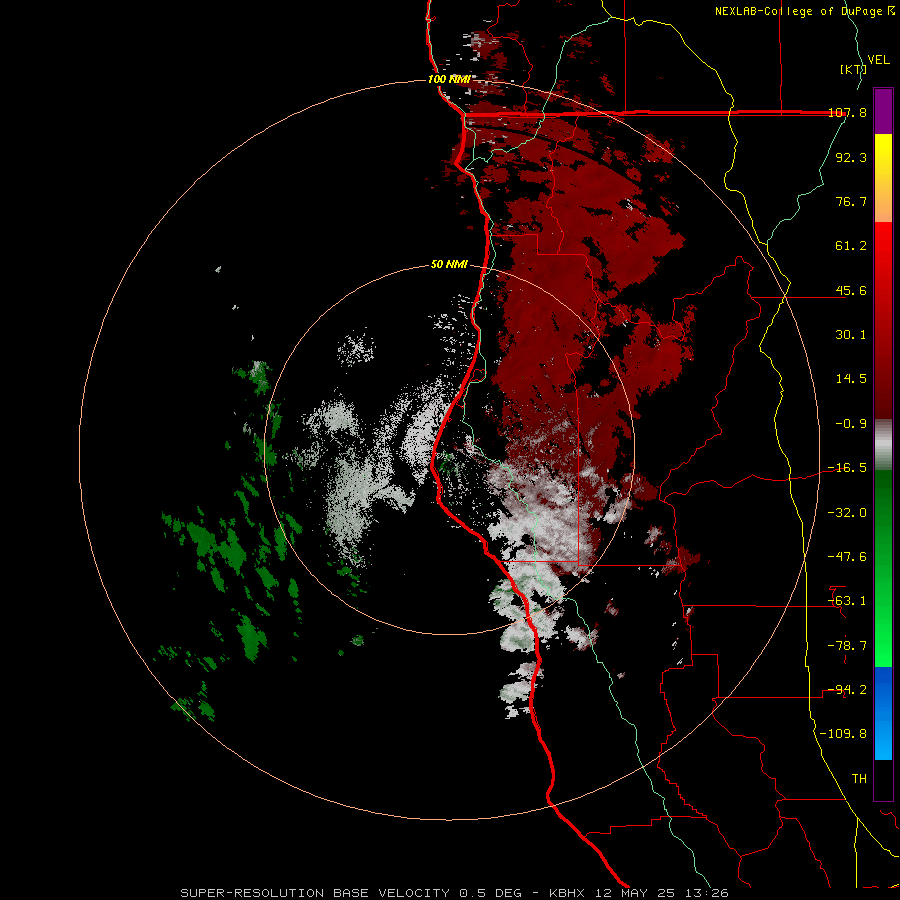The image size is (900, 900).
Task: Select the -16.5 scale value
Action: [x=847, y=468]
